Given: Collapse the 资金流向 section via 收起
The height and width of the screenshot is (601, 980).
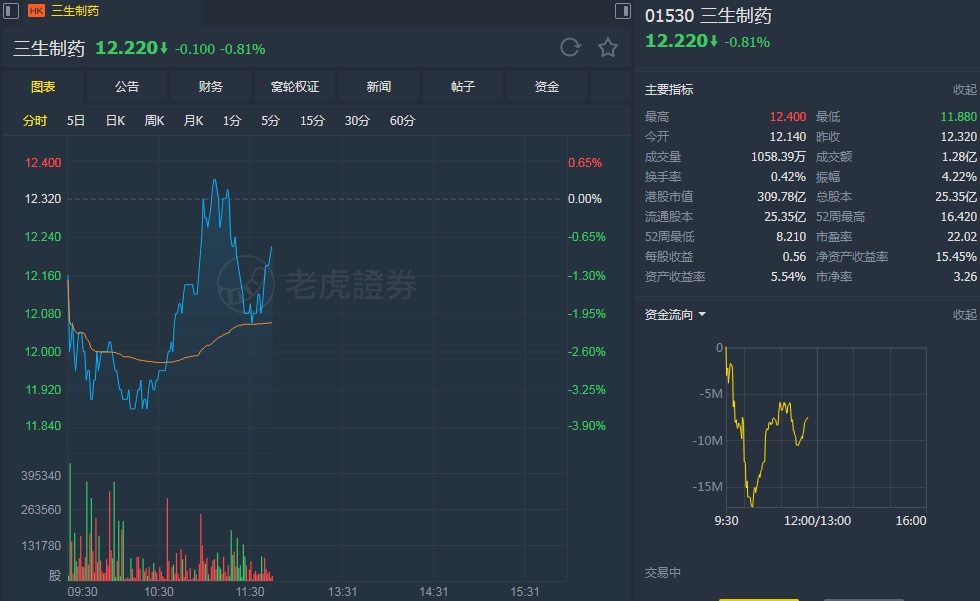Looking at the screenshot, I should [x=964, y=315].
